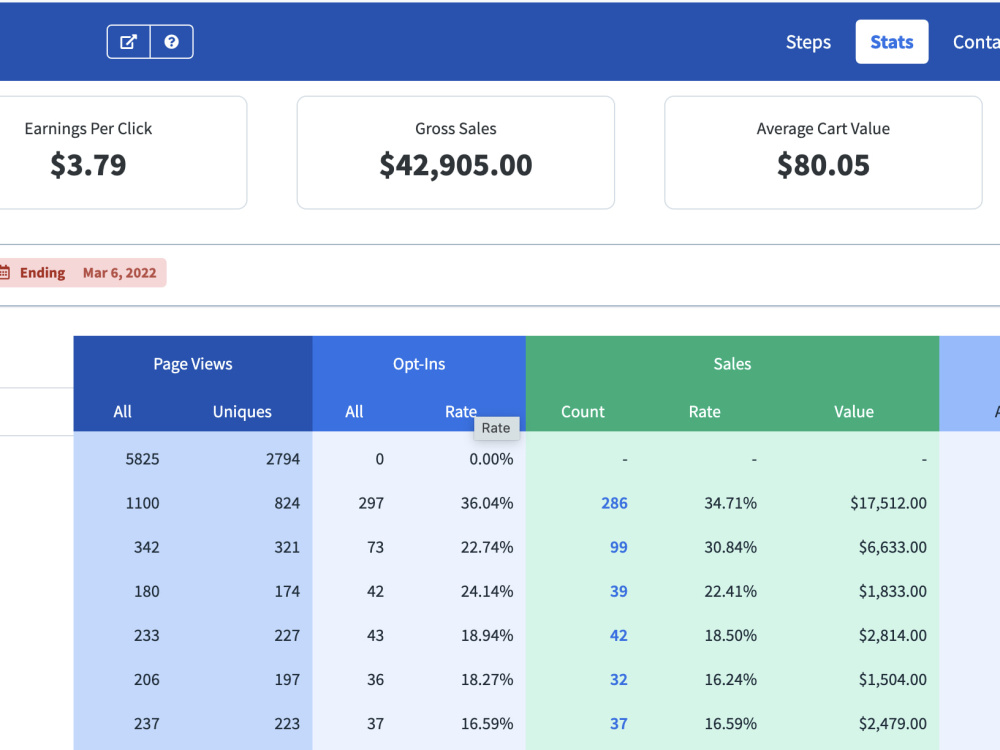
Task: Click the $6,633.00 sales value
Action: pyautogui.click(x=893, y=547)
